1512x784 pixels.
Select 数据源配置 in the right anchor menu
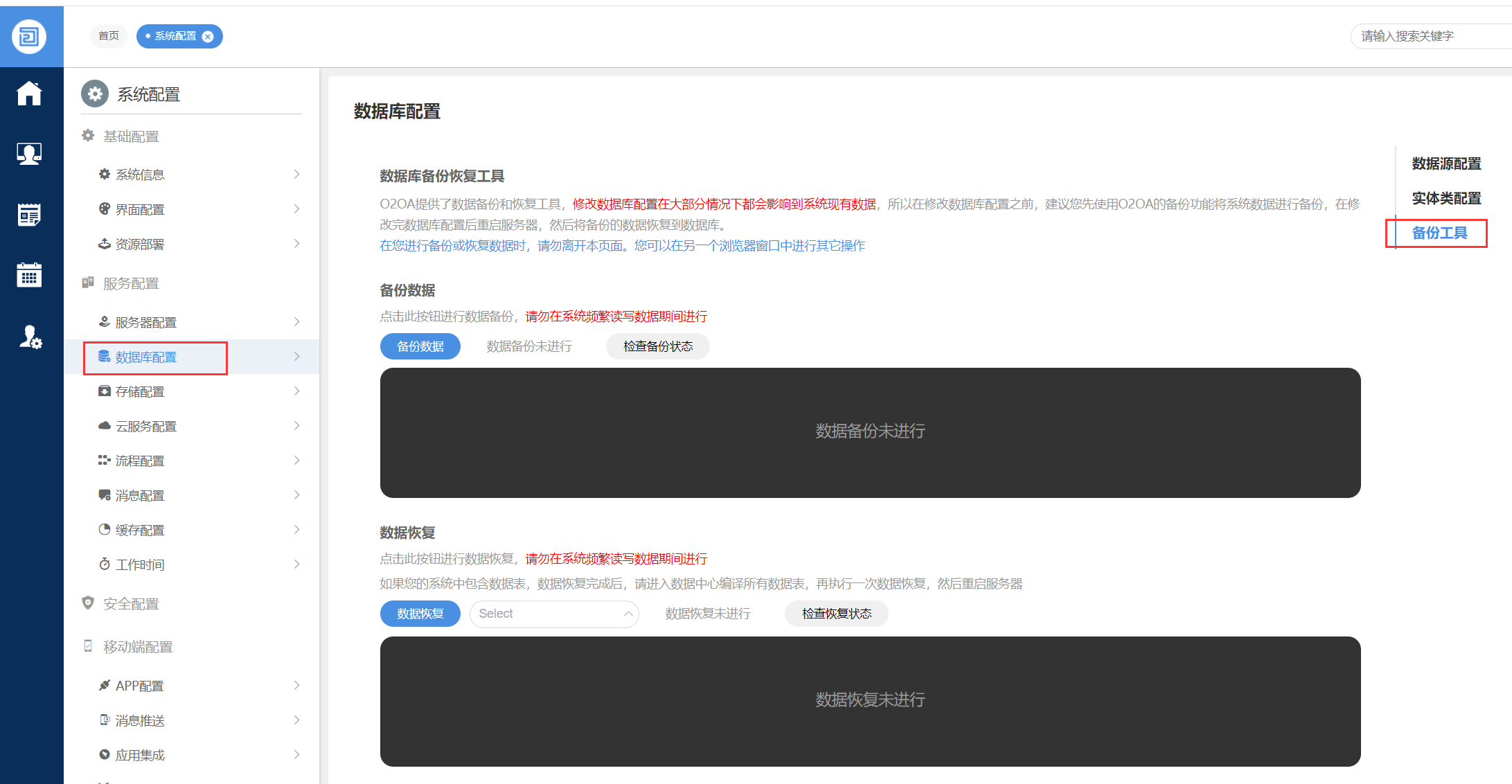(x=1446, y=164)
